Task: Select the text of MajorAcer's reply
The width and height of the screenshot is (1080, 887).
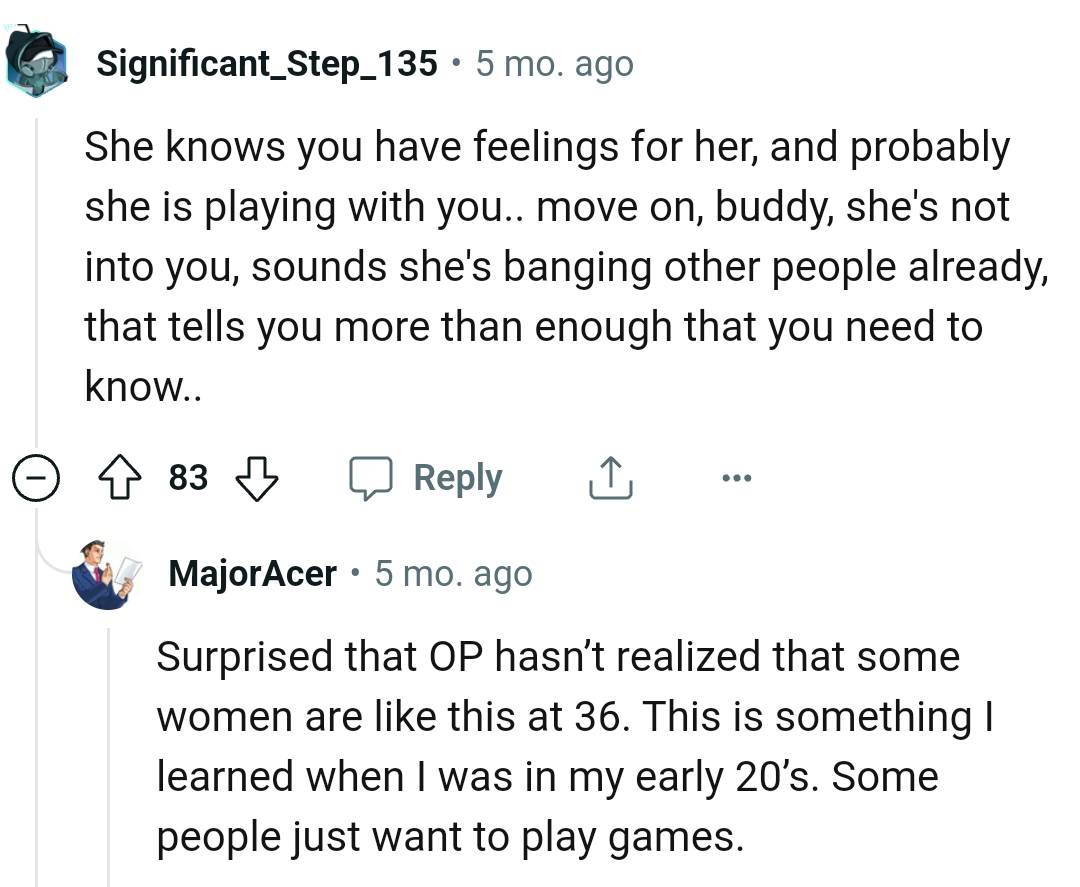Action: [x=560, y=746]
